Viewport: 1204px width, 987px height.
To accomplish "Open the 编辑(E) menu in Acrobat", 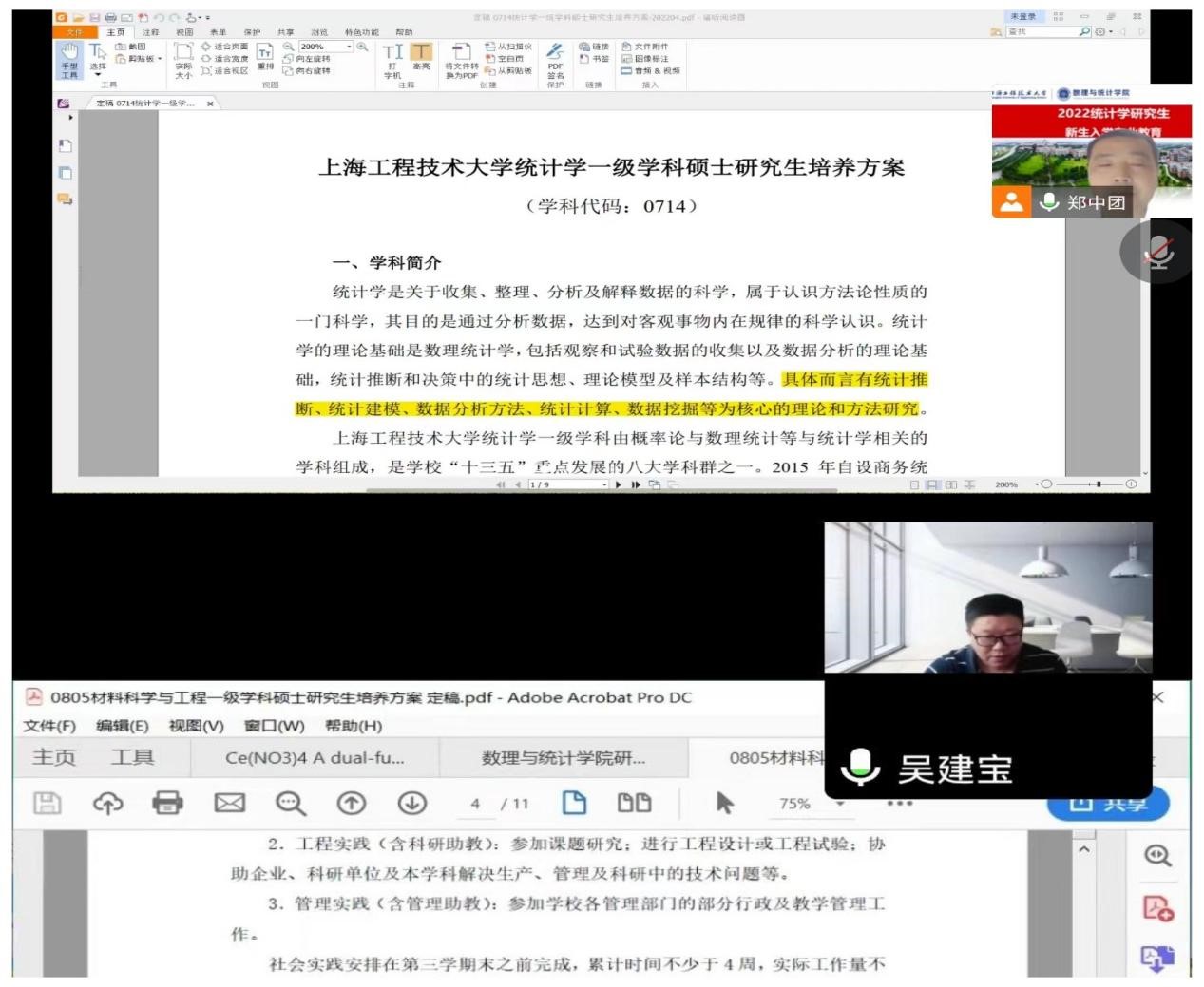I will (122, 726).
